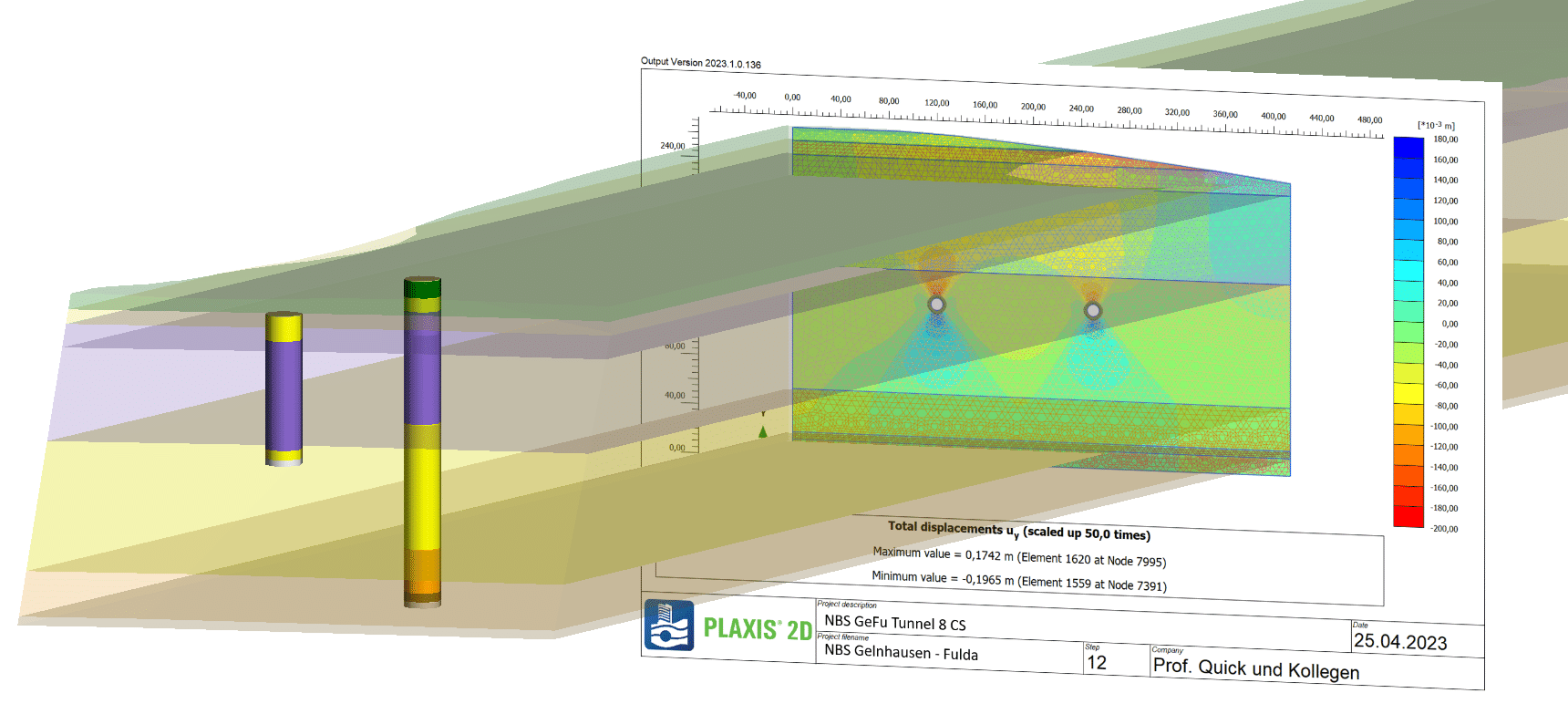Viewport: 1568px width, 714px height.
Task: Click the orange legend segment beside -120,00
Action: (x=1408, y=435)
